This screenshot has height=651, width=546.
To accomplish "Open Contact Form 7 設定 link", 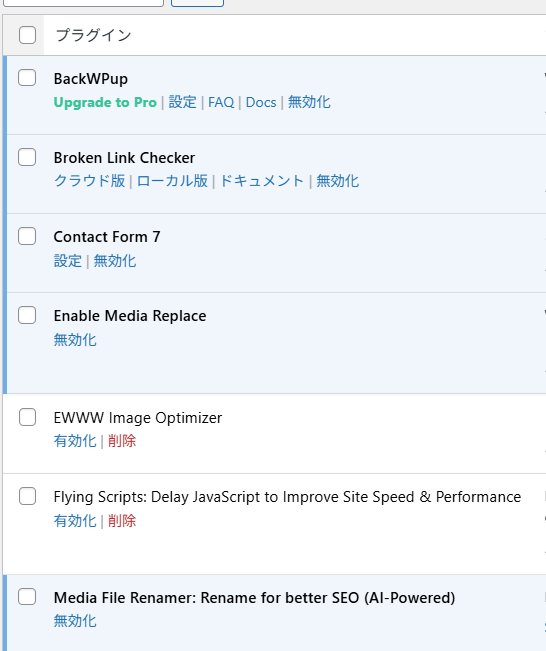I will [68, 261].
